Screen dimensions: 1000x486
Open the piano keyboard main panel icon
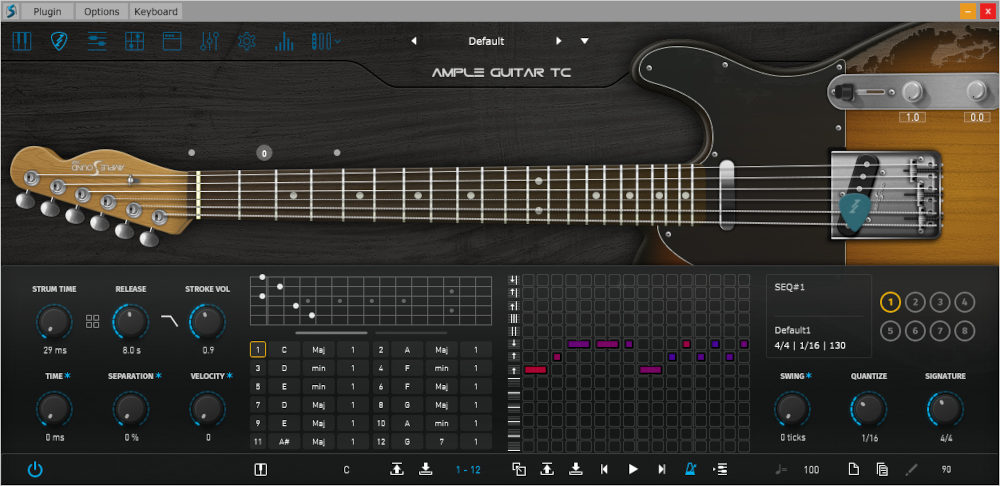pos(22,41)
